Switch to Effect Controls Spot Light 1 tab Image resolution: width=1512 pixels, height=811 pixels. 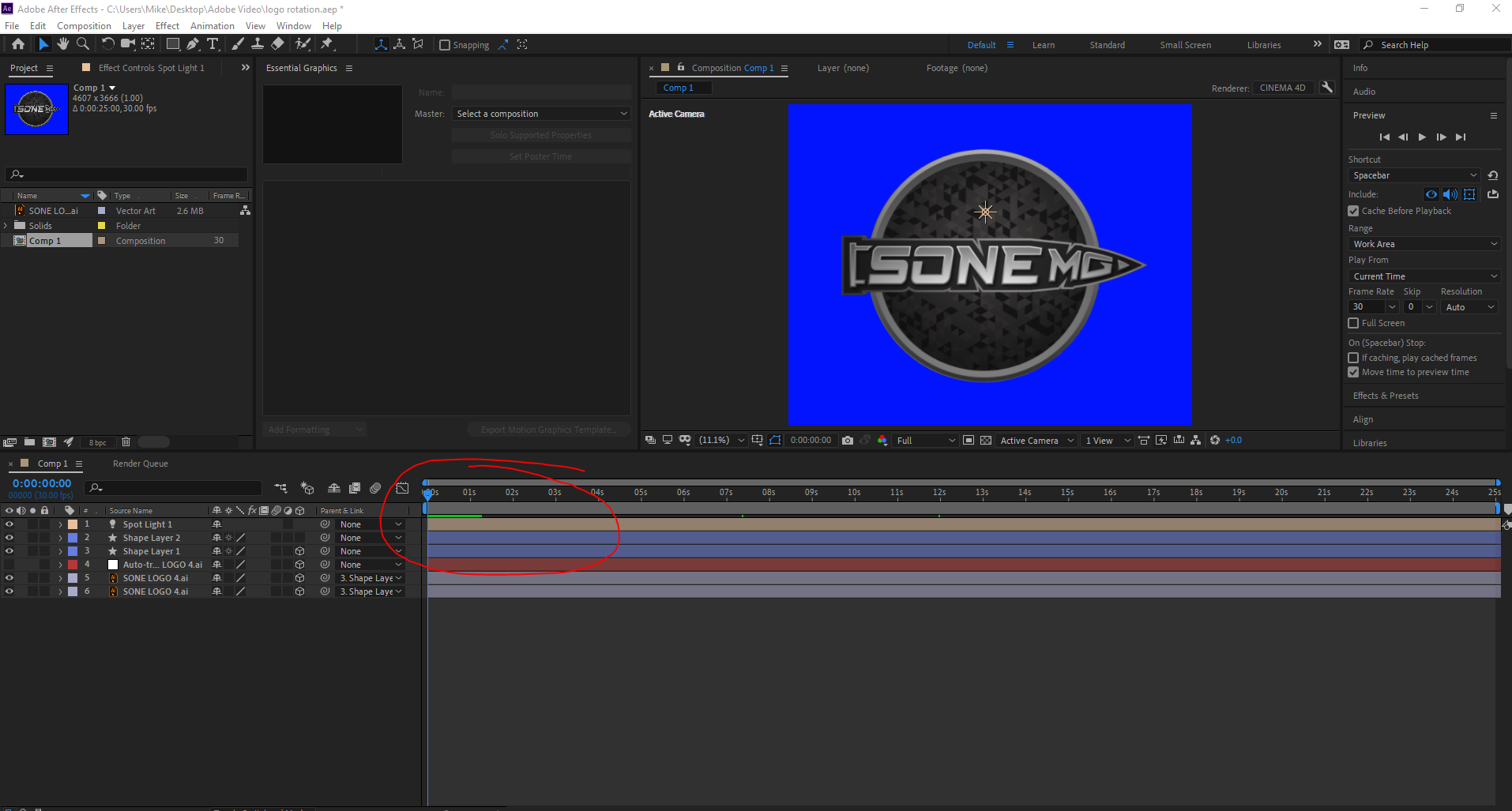(151, 68)
